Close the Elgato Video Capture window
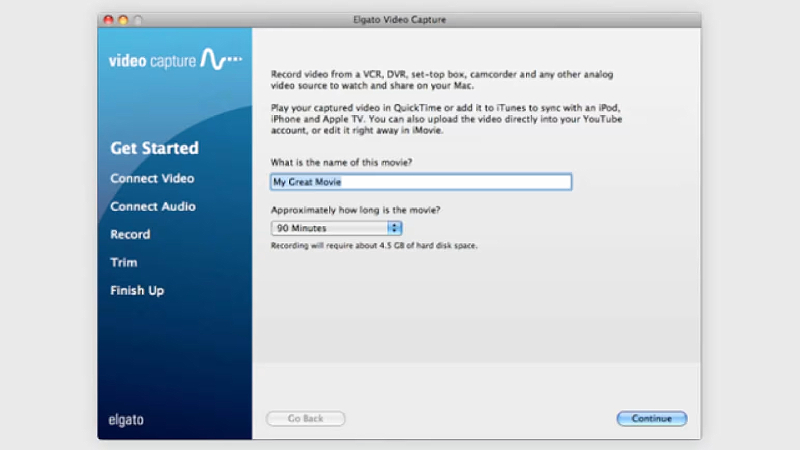800x450 pixels. point(108,20)
